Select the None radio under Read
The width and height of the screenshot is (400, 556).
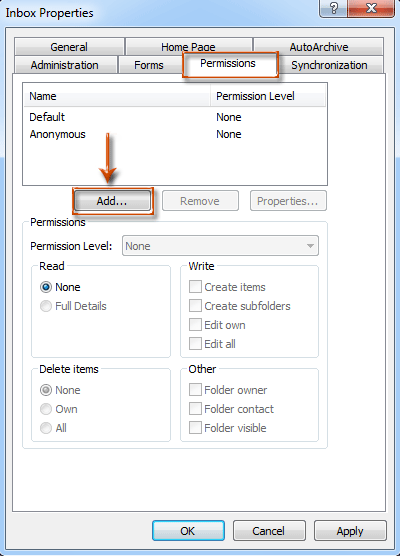click(46, 287)
